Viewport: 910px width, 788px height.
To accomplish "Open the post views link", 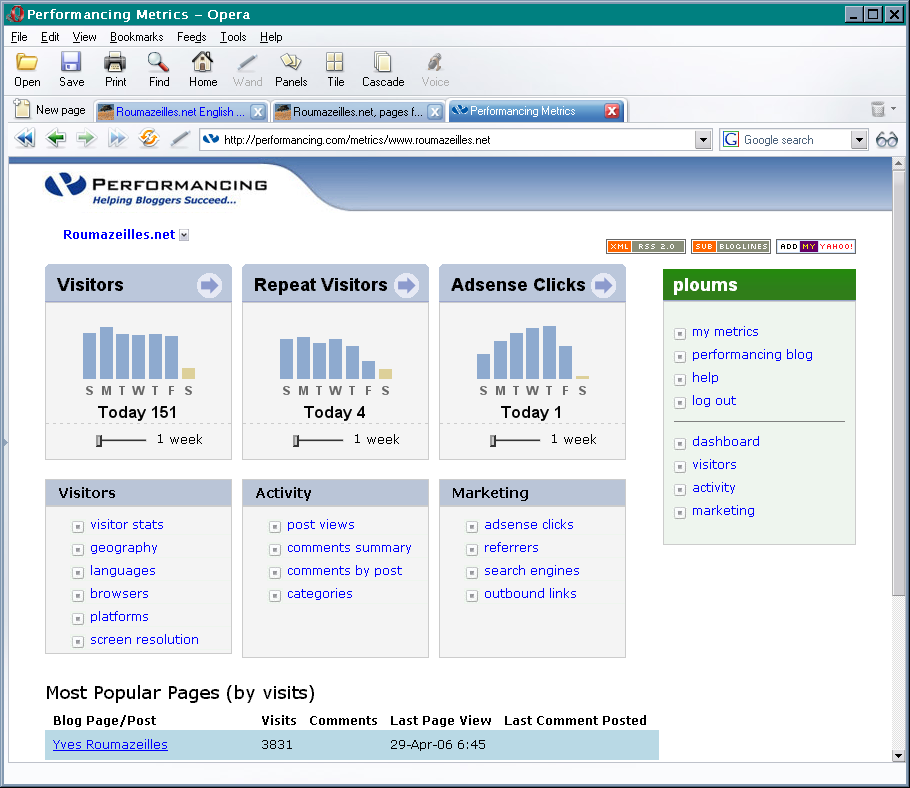I will click(x=320, y=525).
